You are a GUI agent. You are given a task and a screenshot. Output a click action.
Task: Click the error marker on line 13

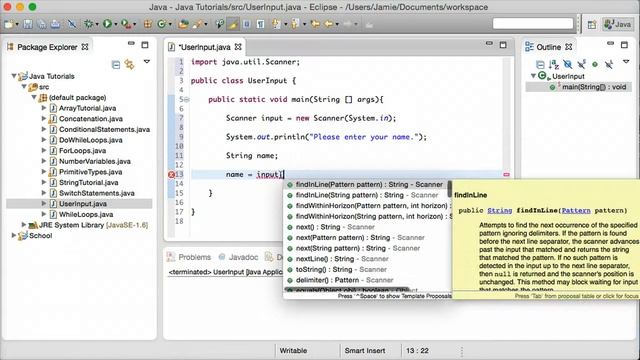[171, 175]
